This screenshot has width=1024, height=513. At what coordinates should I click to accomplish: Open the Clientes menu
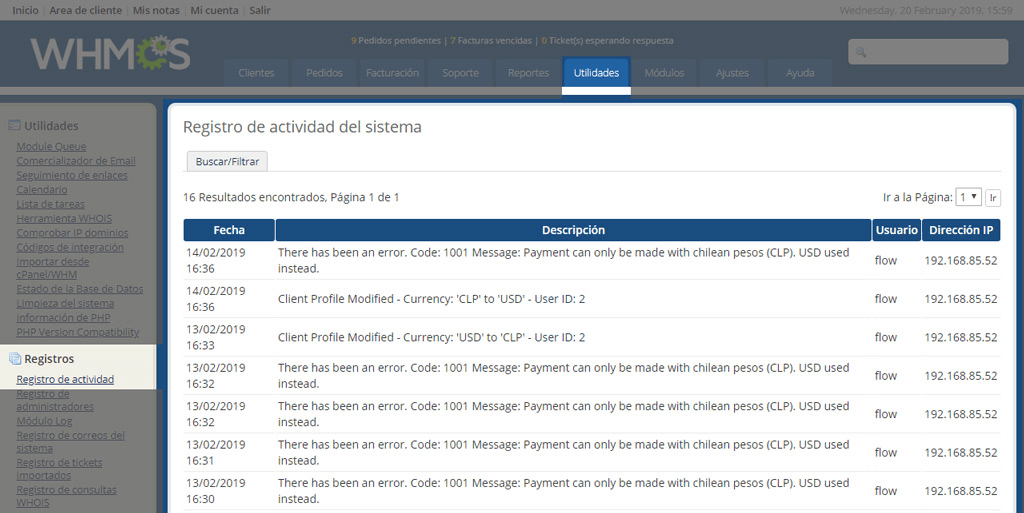tap(256, 72)
